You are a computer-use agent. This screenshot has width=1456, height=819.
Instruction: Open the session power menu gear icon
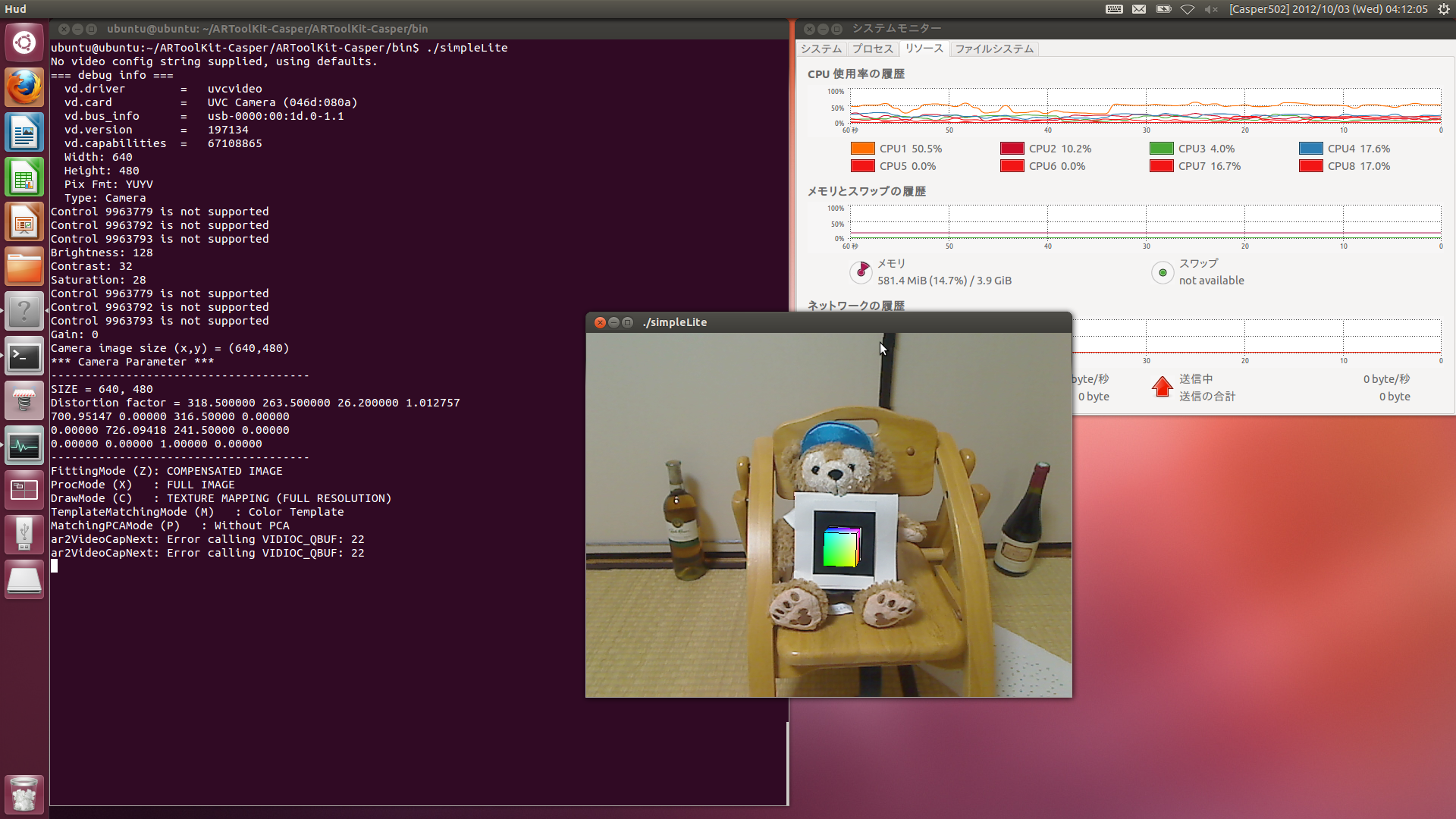click(x=1443, y=9)
